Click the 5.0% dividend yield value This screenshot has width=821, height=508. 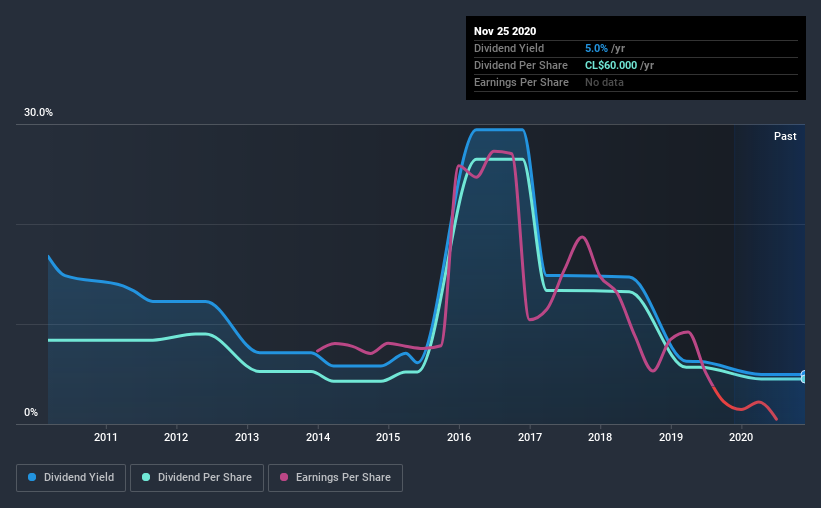[x=596, y=48]
